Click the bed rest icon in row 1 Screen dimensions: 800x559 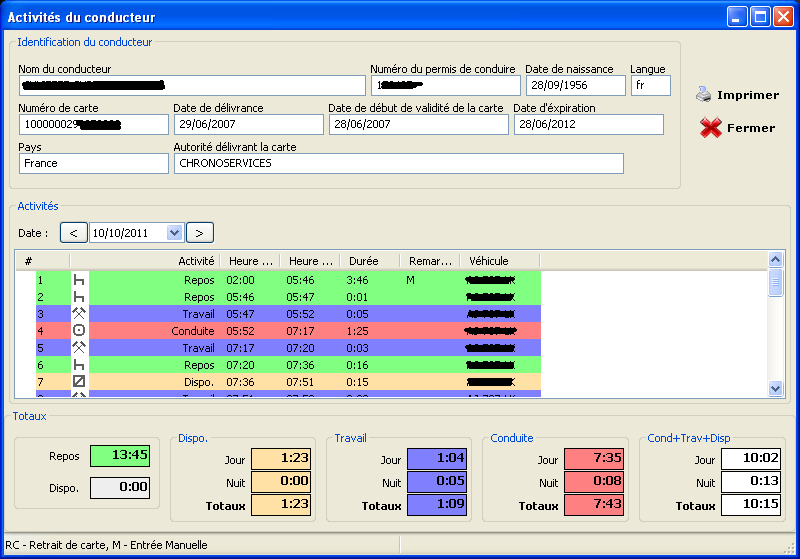click(79, 280)
